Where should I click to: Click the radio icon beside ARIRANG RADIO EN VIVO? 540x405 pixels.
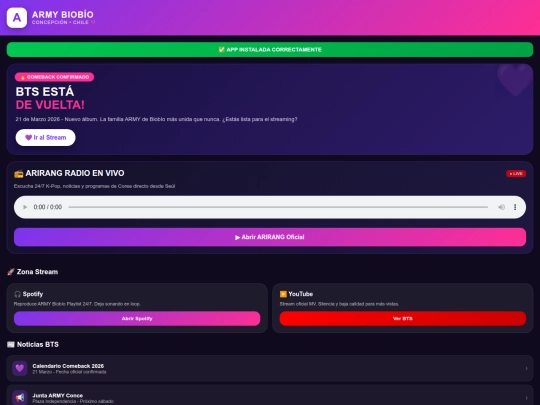click(x=19, y=174)
